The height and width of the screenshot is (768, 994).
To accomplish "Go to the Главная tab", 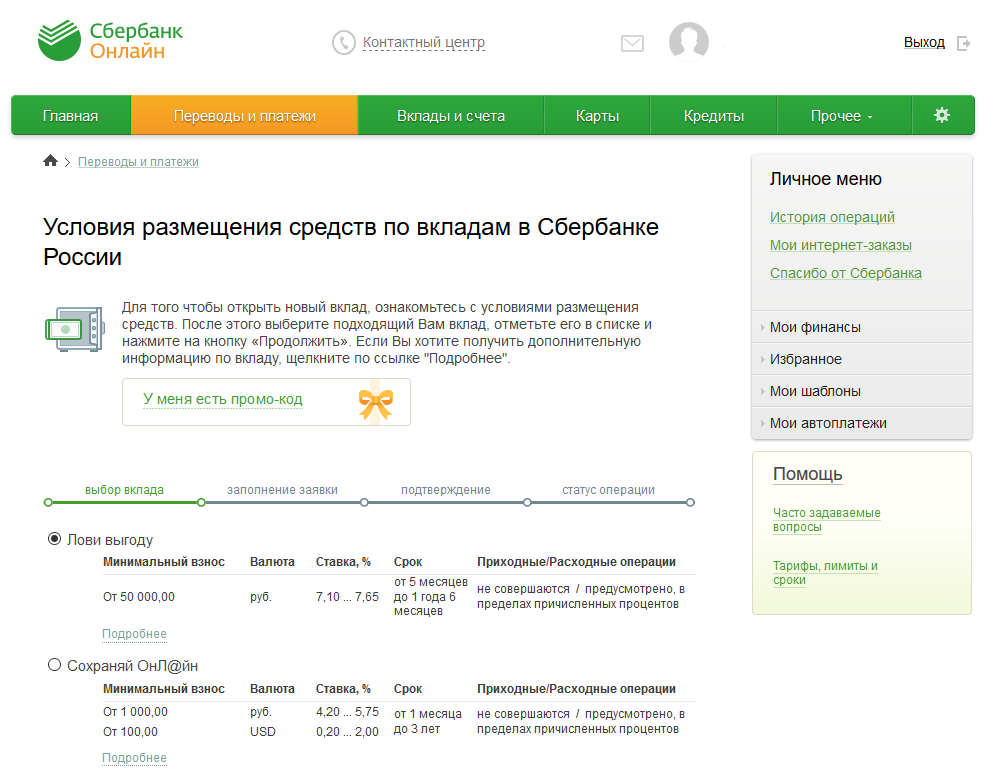I will [x=70, y=116].
